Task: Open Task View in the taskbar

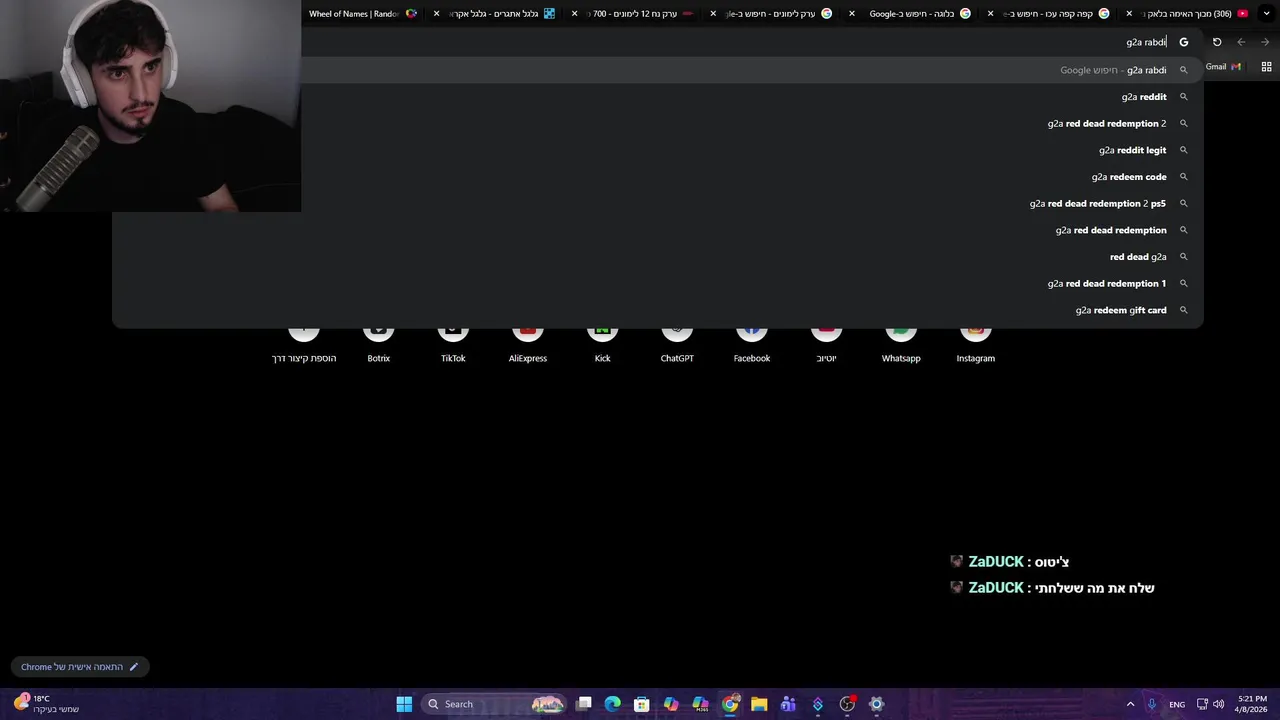Action: (584, 704)
